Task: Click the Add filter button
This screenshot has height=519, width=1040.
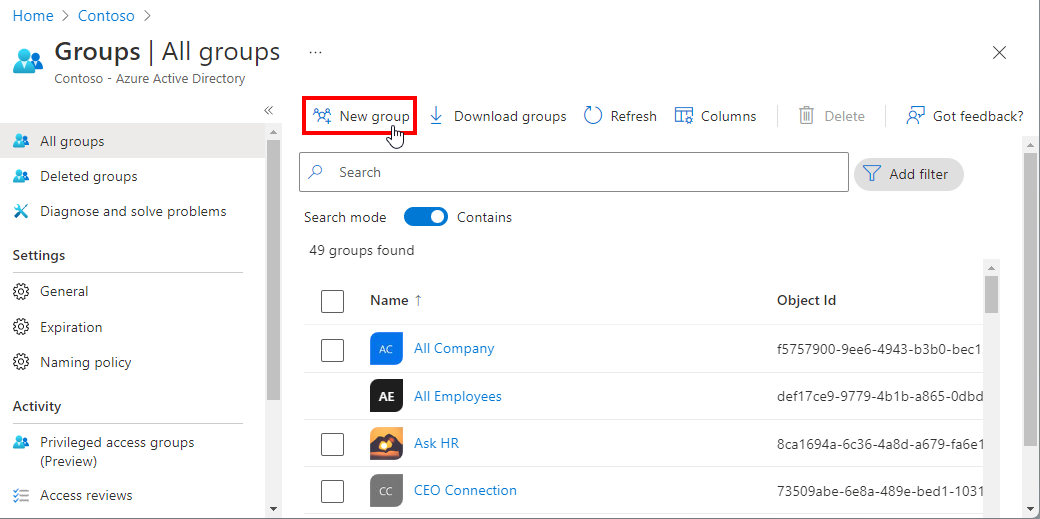Action: click(908, 174)
